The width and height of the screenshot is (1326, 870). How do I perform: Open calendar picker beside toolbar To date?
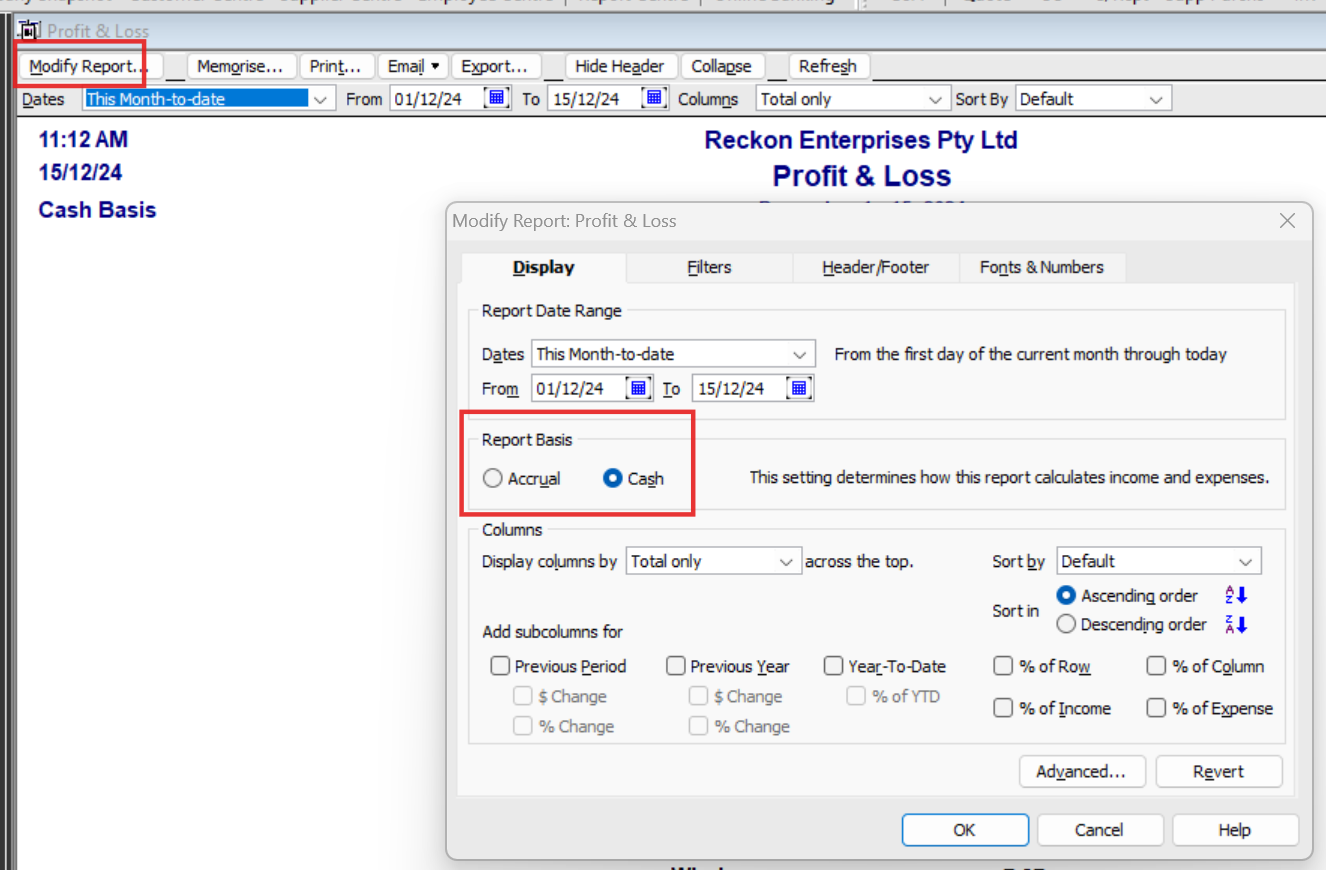(x=654, y=98)
